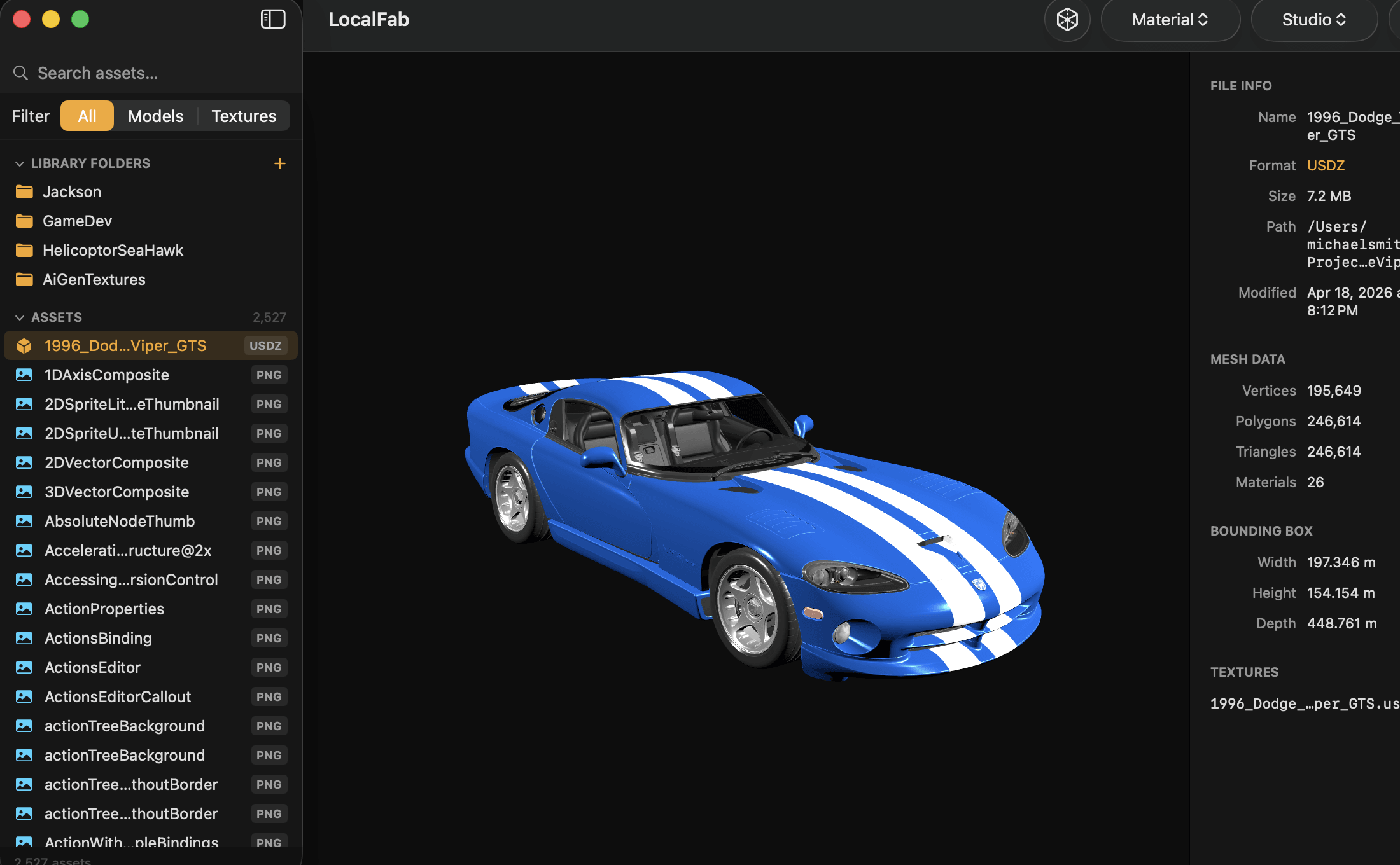Viewport: 1400px width, 865px height.
Task: Select the ActionsEditorCallout asset
Action: tap(151, 696)
